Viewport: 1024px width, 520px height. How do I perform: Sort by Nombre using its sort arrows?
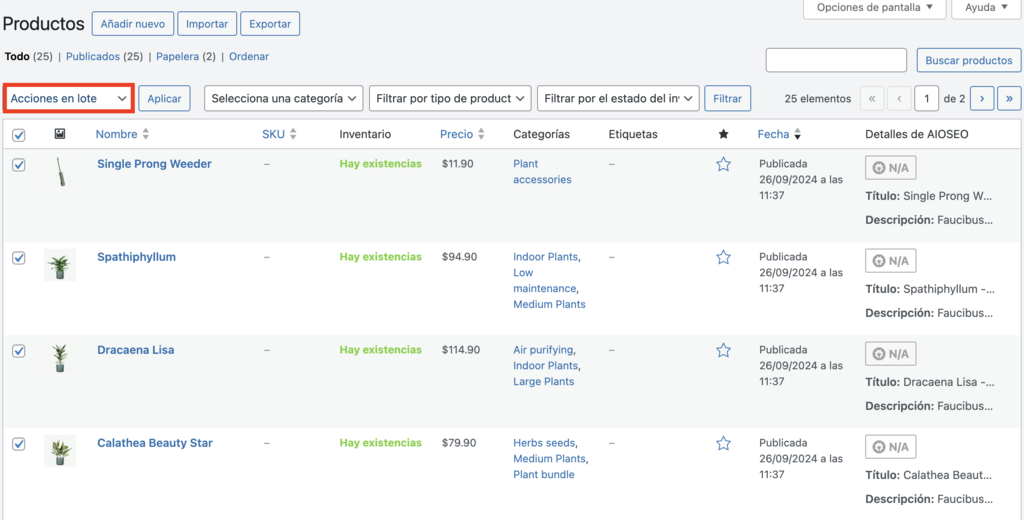146,134
